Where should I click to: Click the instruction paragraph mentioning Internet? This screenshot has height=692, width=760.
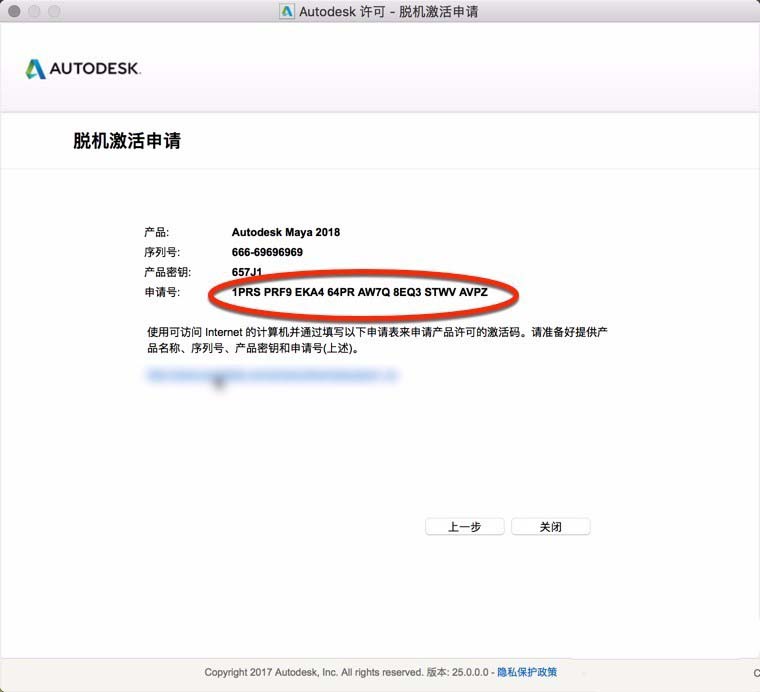pos(377,340)
